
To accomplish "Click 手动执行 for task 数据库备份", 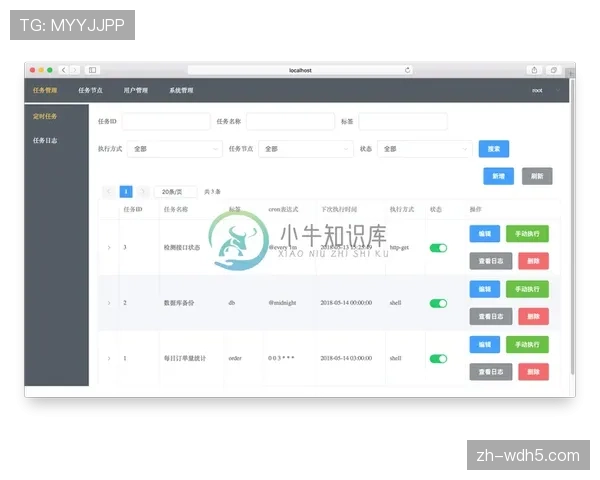I will point(527,289).
